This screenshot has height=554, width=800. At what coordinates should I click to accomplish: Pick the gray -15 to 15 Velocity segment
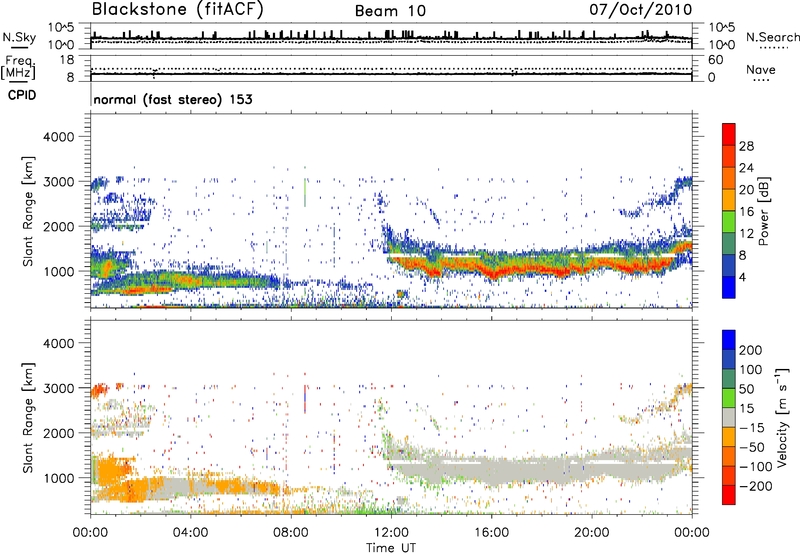click(729, 417)
